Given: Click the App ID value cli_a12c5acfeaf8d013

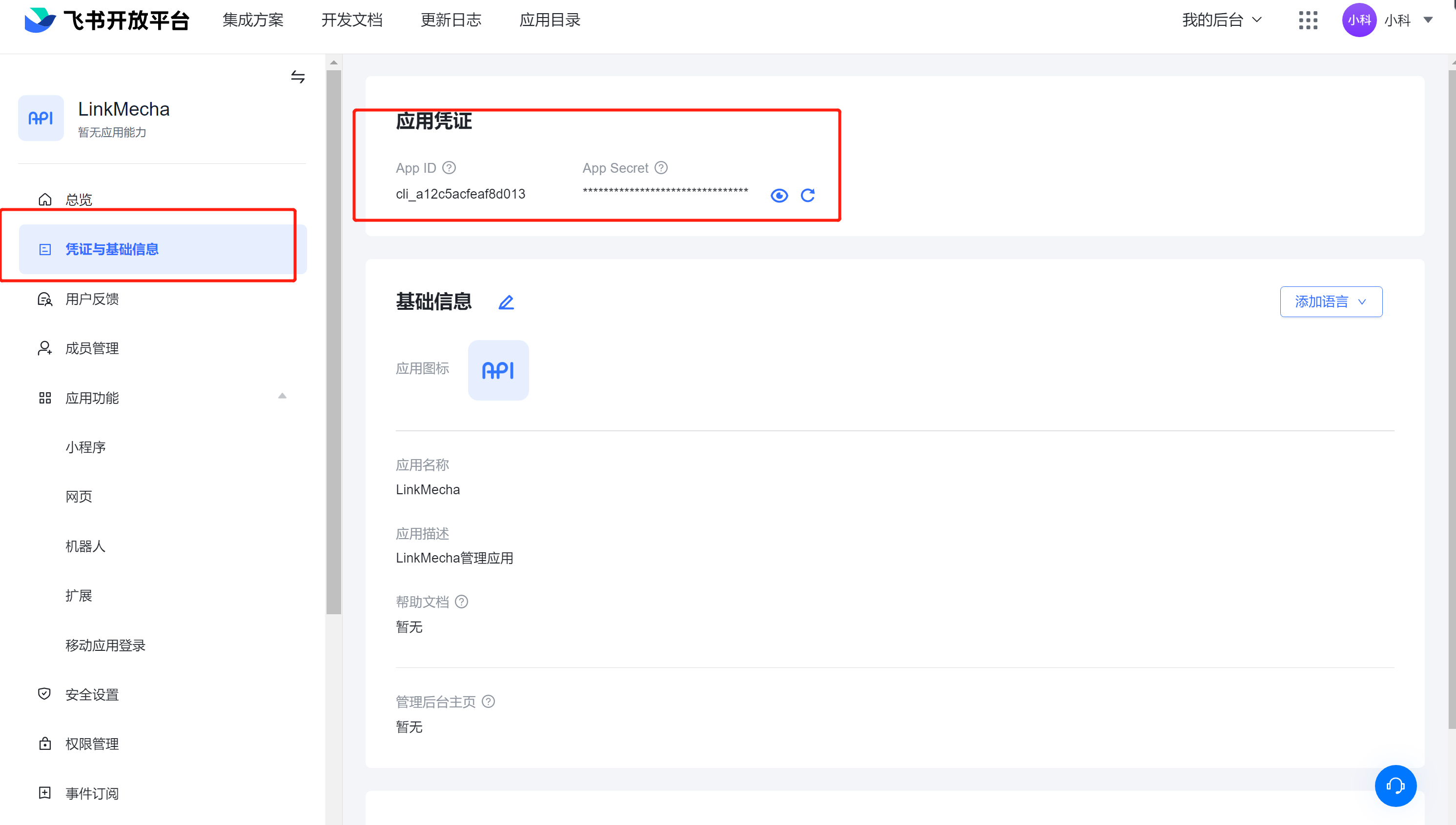Looking at the screenshot, I should [461, 194].
